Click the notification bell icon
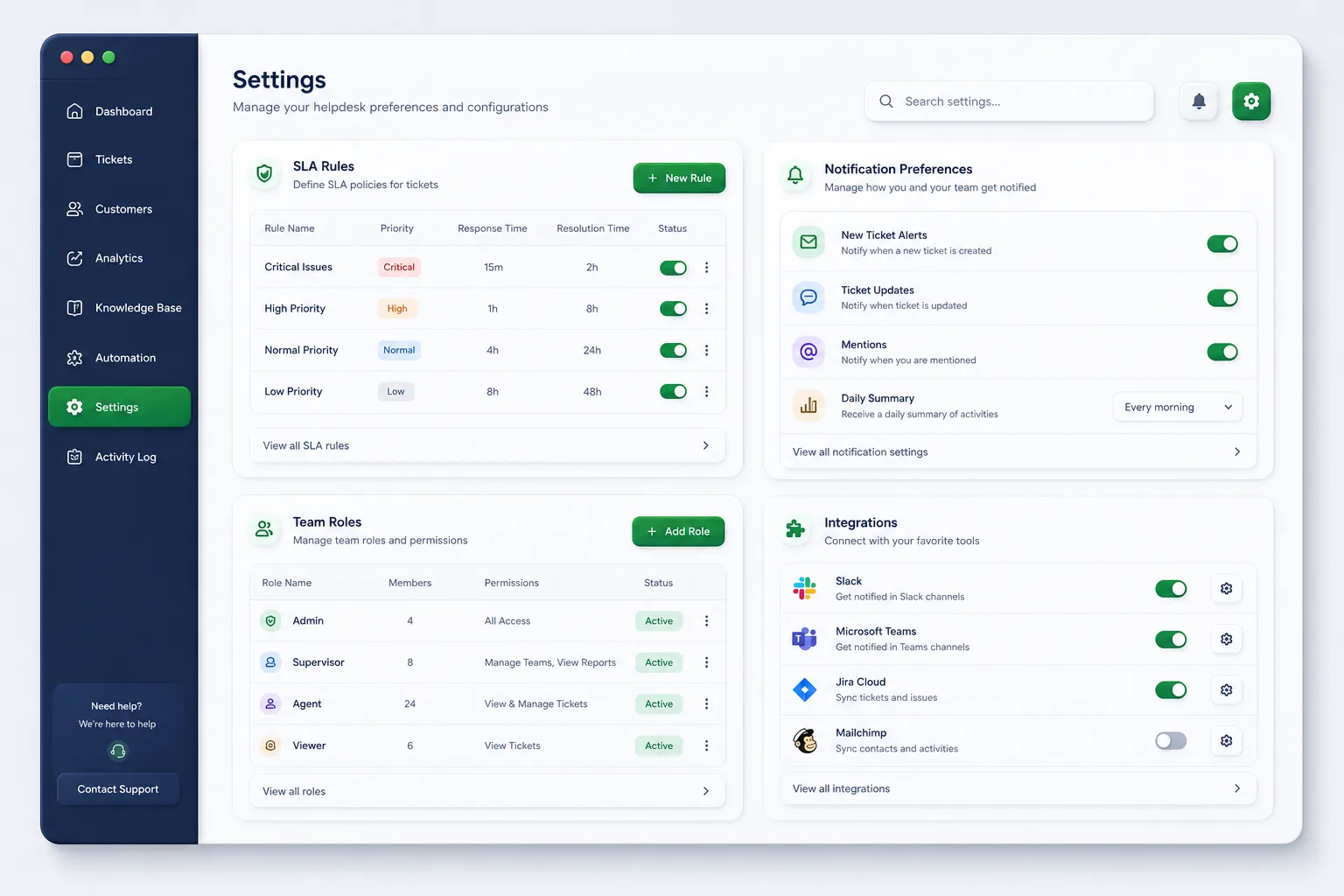This screenshot has height=896, width=1344. 1199,101
